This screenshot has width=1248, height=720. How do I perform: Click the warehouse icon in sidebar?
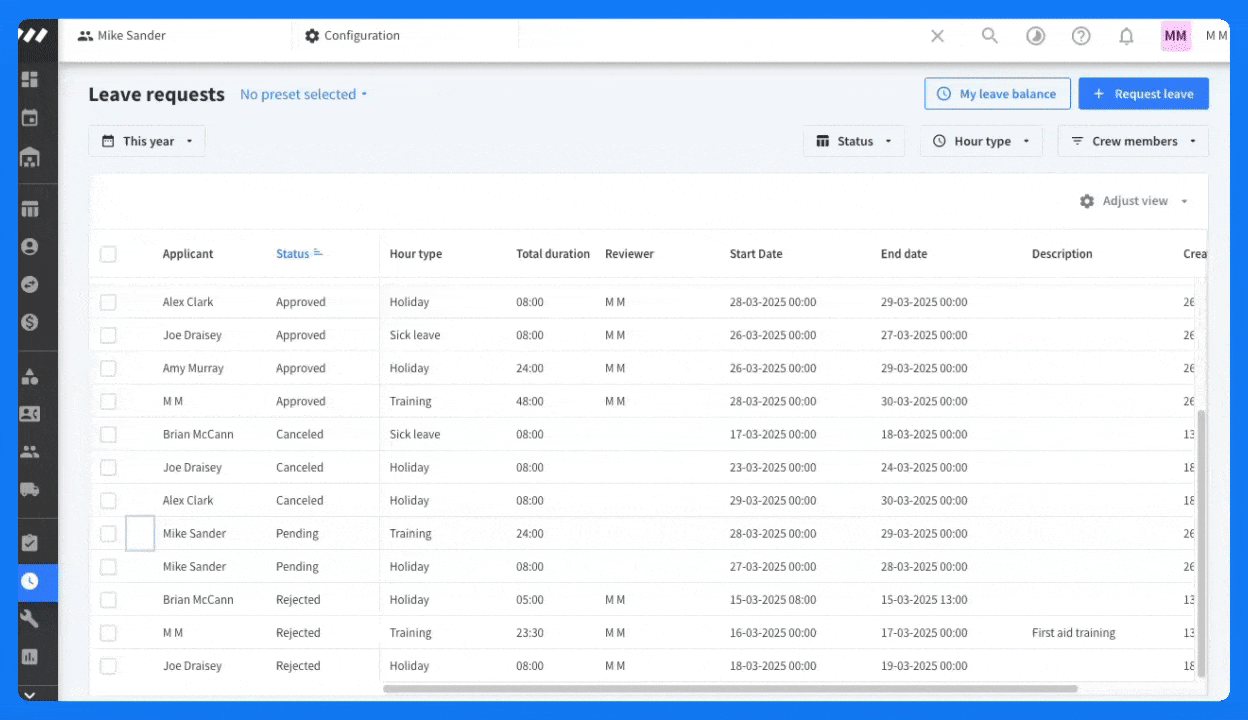[30, 157]
